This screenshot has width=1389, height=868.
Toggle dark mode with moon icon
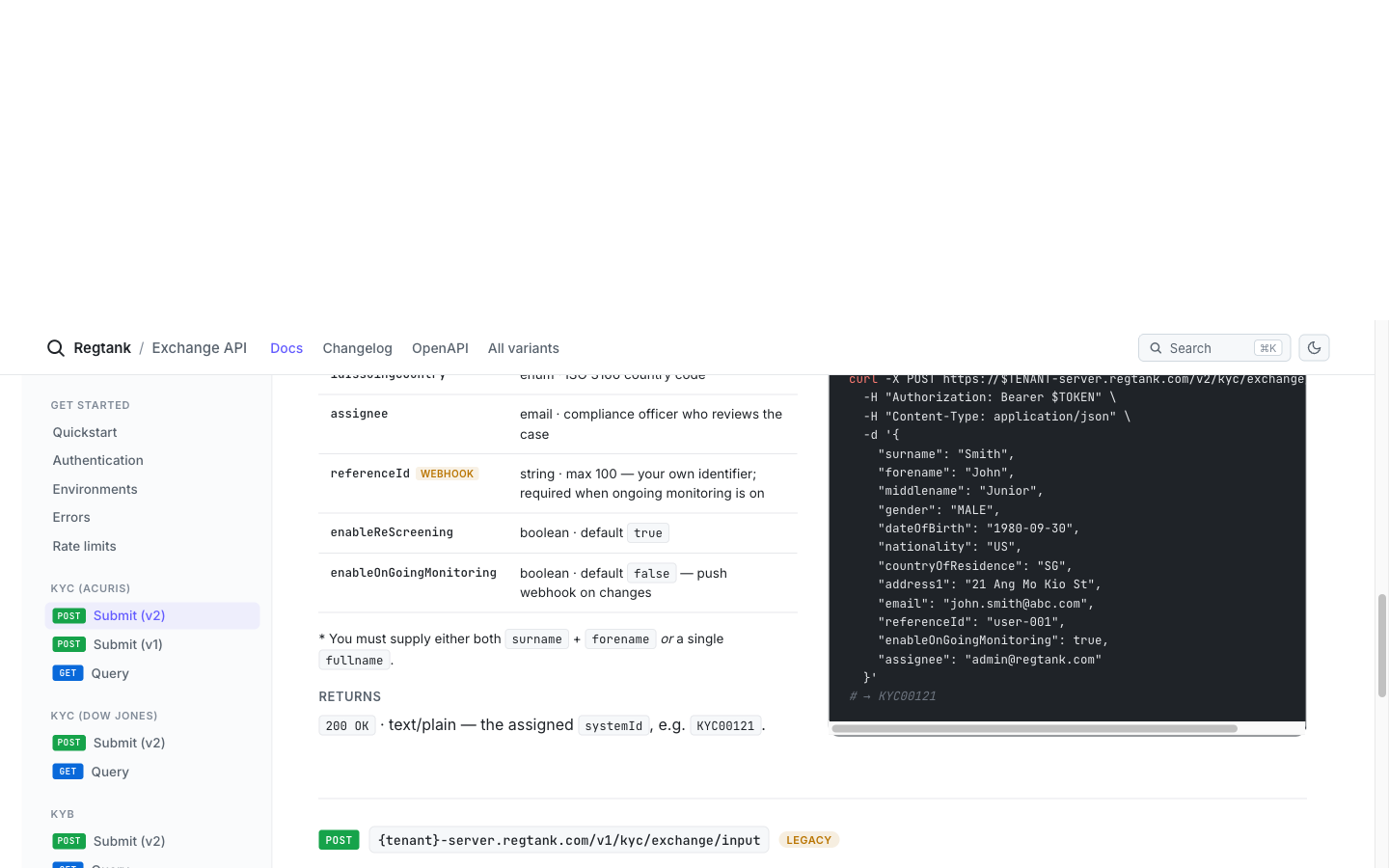1314,348
